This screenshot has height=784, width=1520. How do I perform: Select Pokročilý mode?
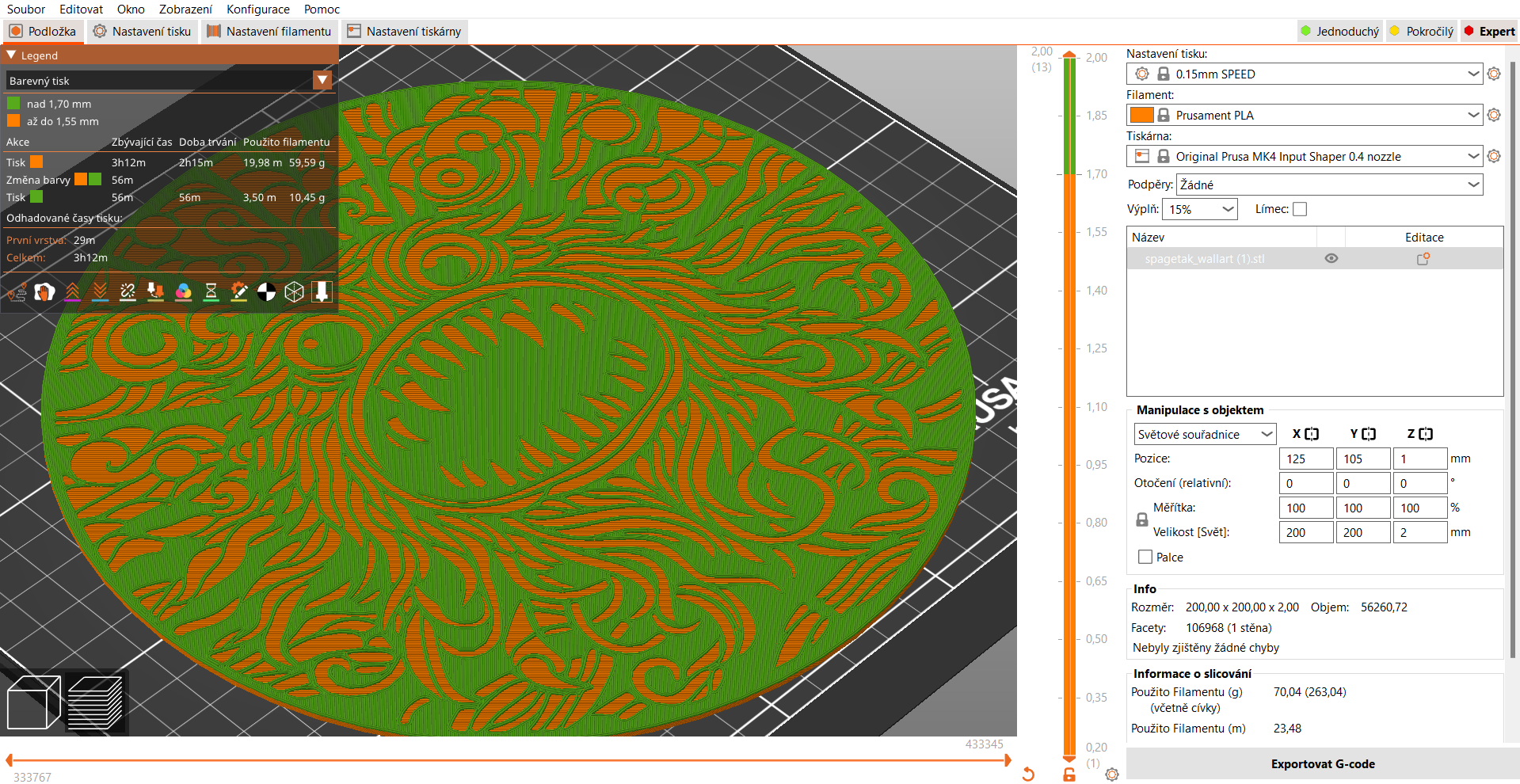click(1422, 32)
